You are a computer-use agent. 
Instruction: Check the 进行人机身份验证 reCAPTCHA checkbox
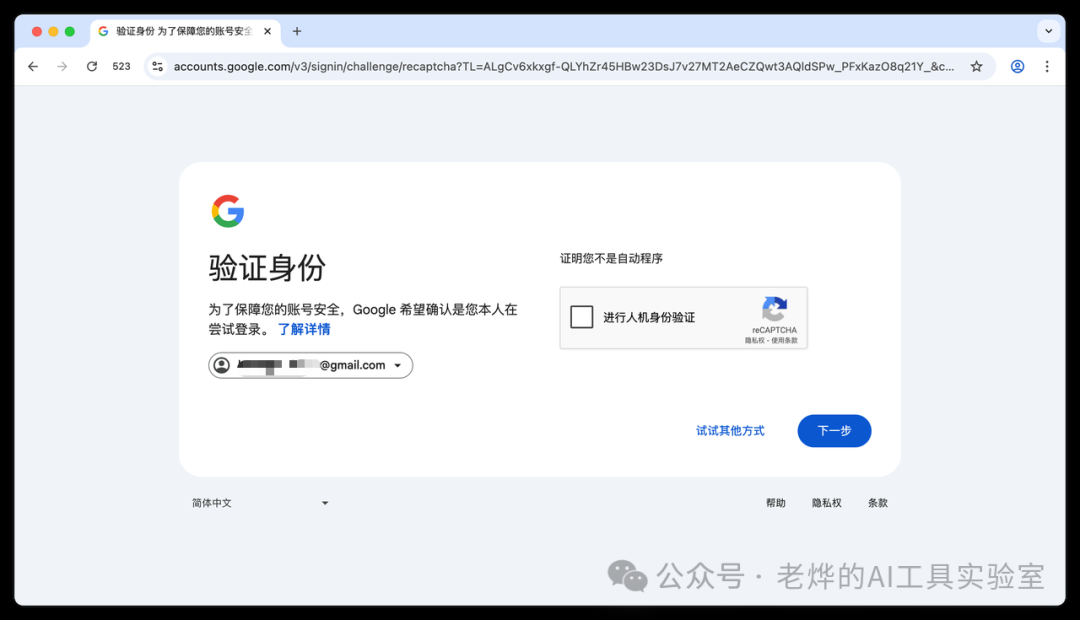pos(582,317)
